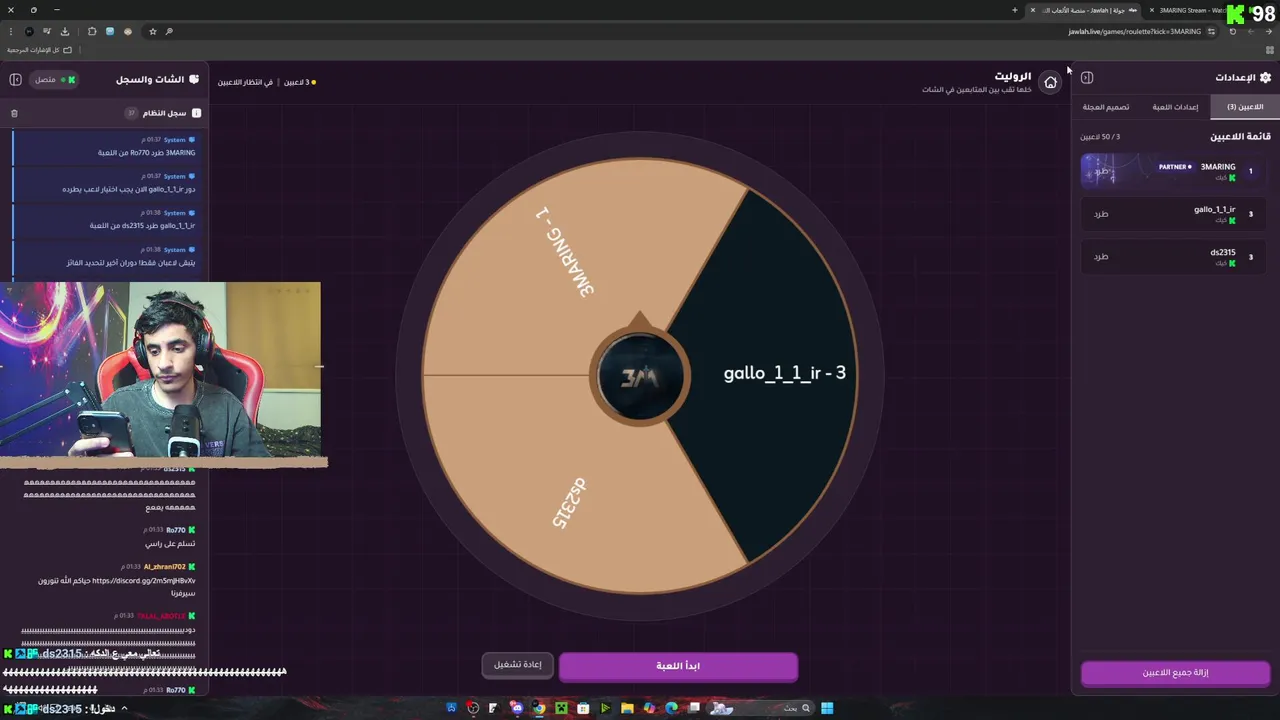The width and height of the screenshot is (1280, 720).
Task: Open the Discord invite link in chat
Action: 144,581
